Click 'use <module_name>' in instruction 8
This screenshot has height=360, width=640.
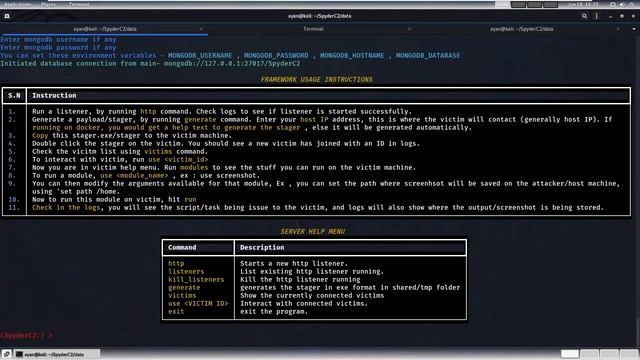click(134, 175)
